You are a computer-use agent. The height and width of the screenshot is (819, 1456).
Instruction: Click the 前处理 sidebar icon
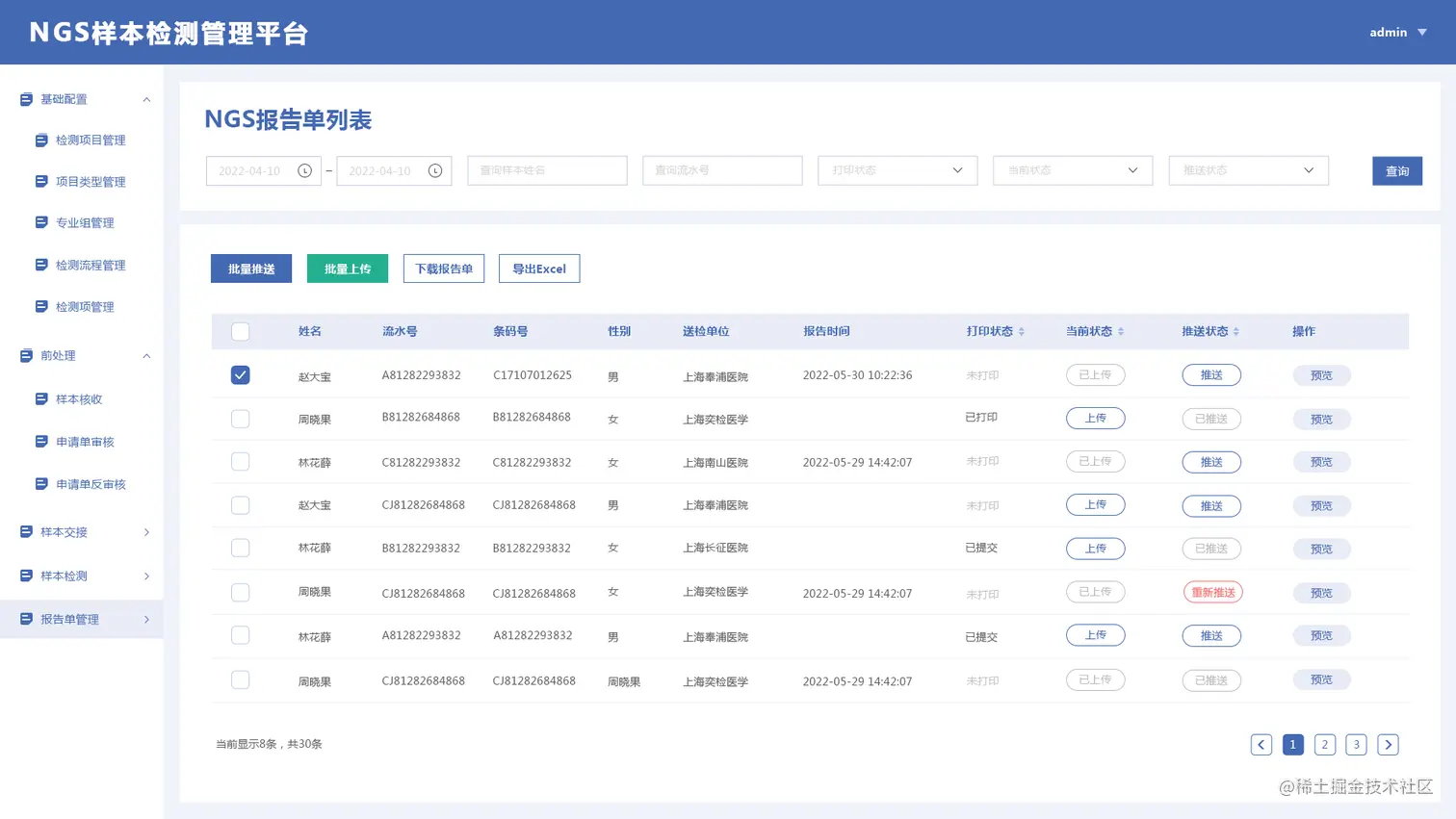click(26, 355)
